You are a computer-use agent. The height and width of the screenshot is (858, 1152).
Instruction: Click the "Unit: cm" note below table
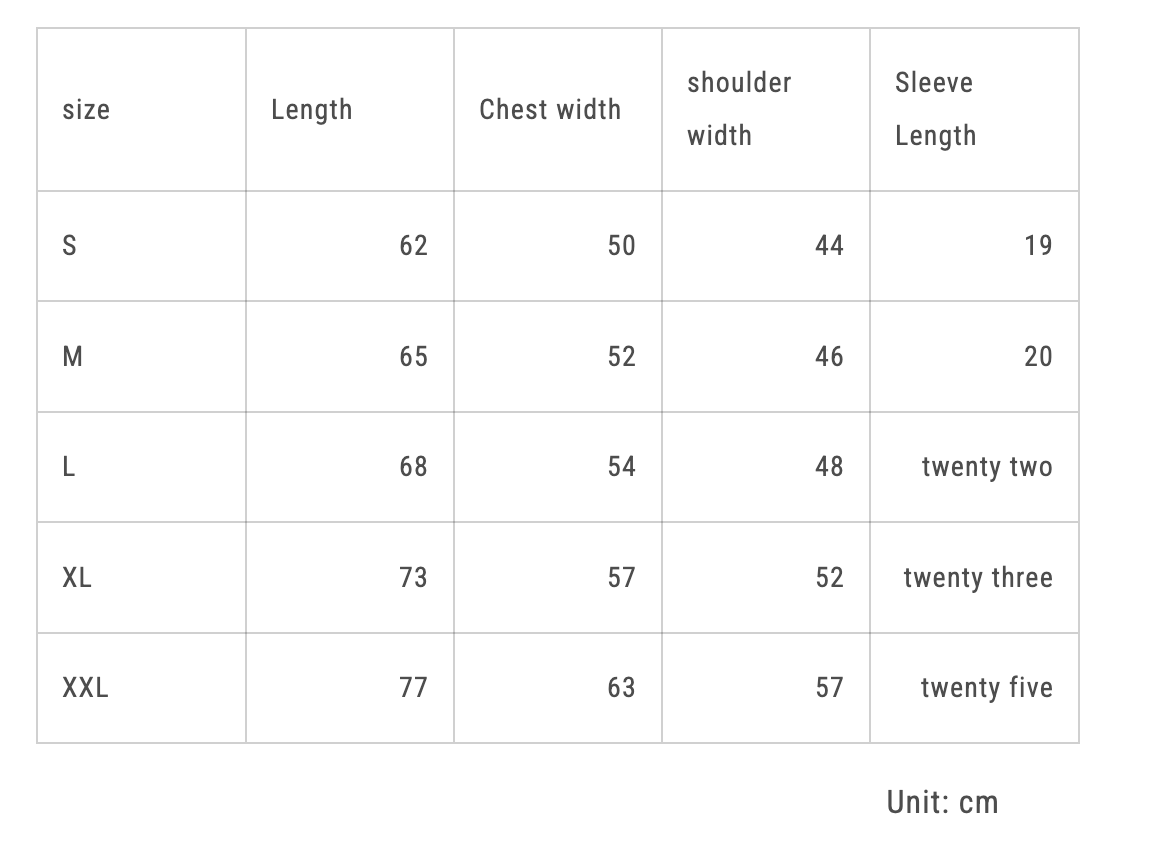942,802
